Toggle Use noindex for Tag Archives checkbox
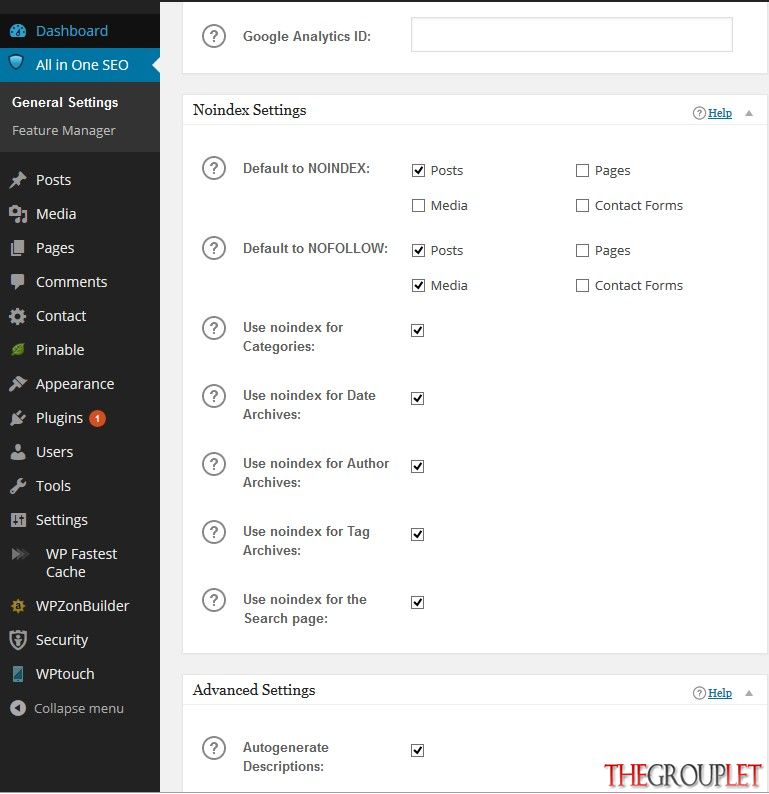The height and width of the screenshot is (794, 769). (417, 534)
